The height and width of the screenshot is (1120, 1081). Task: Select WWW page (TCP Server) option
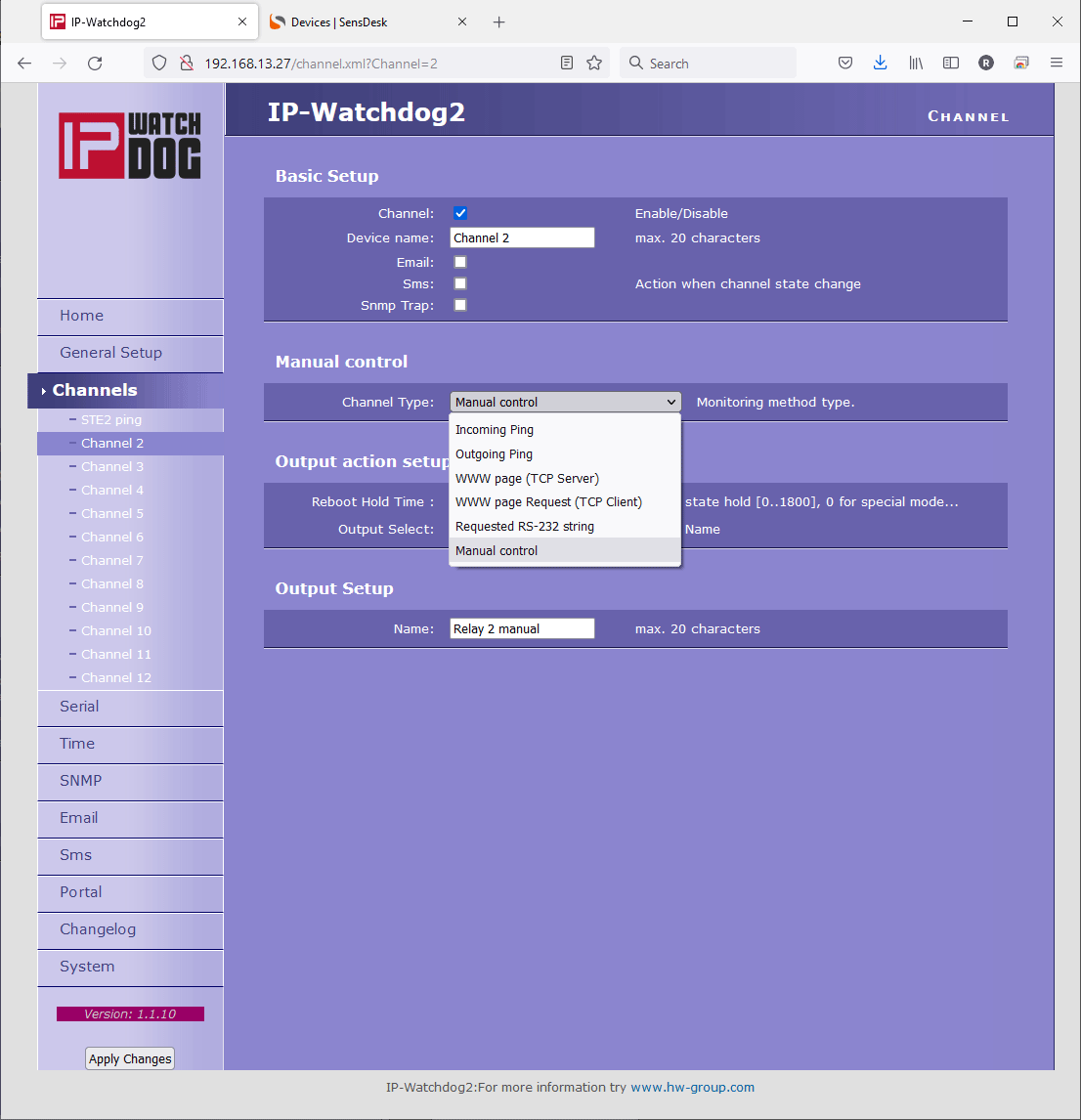(564, 479)
